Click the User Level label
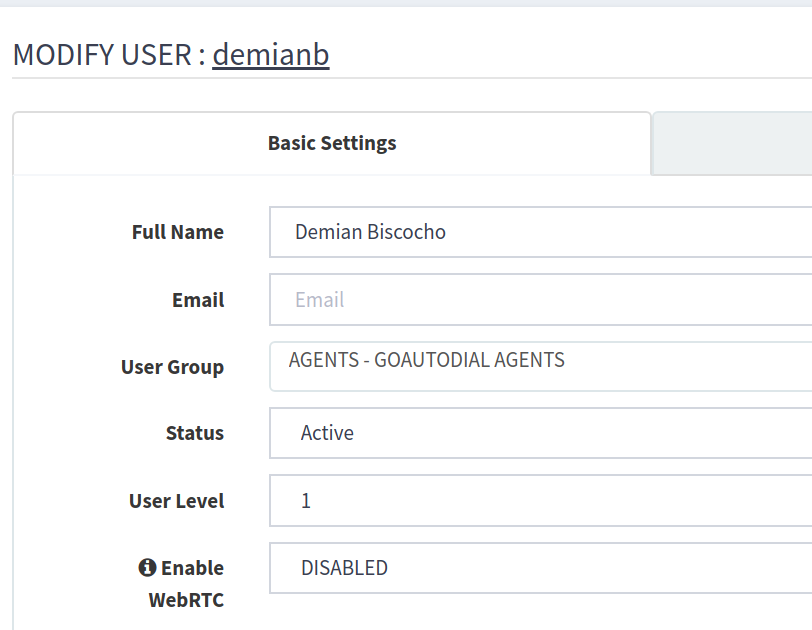 (x=176, y=501)
